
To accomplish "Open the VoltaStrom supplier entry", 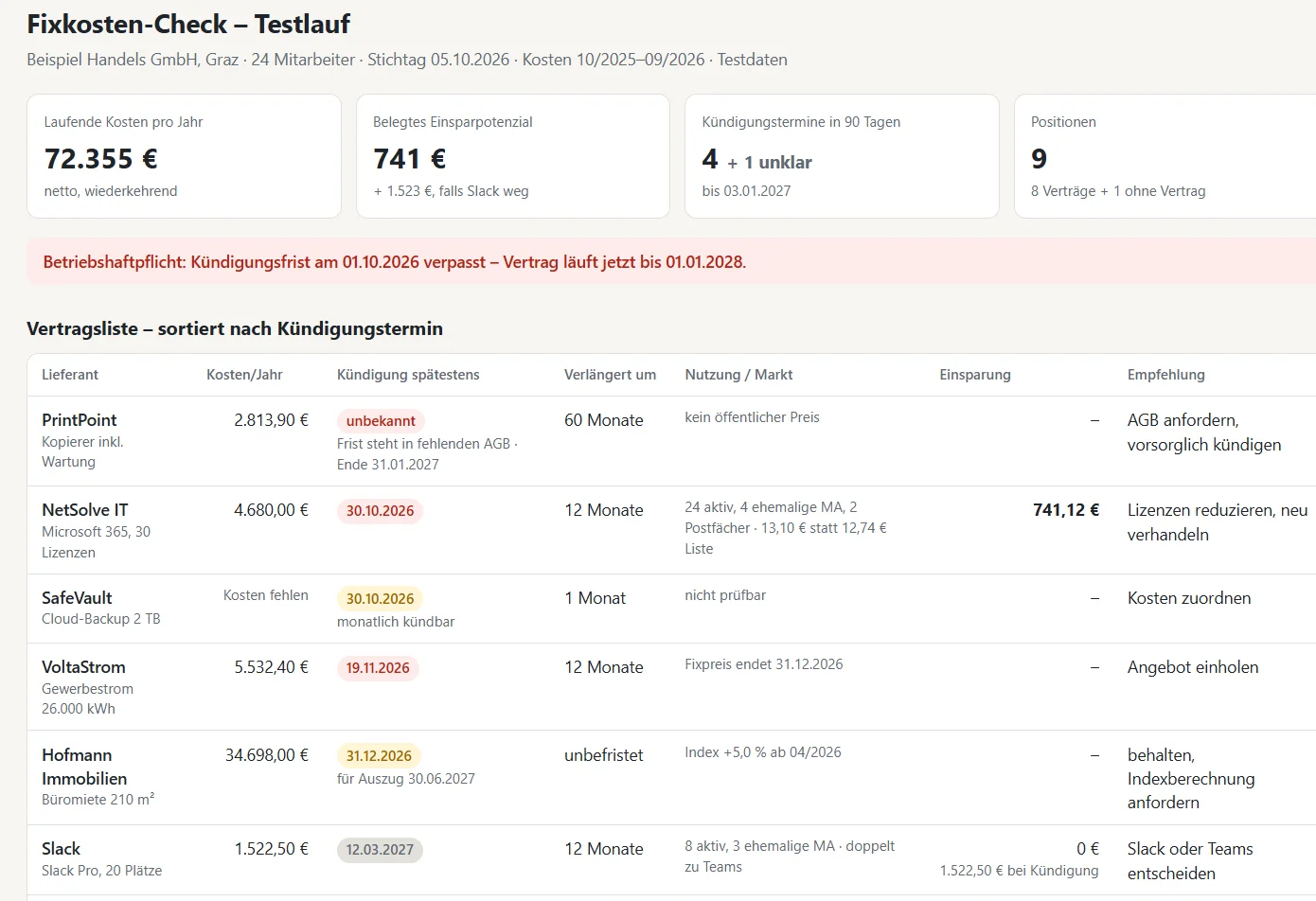I will point(83,667).
